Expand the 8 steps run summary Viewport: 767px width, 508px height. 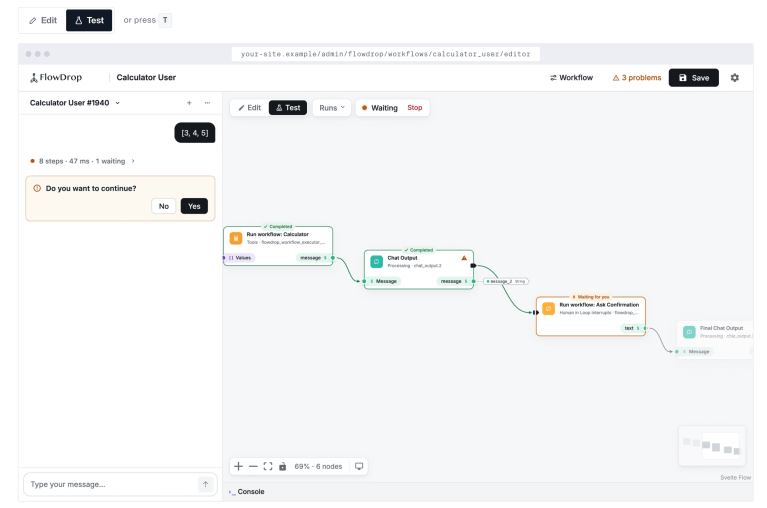click(82, 161)
